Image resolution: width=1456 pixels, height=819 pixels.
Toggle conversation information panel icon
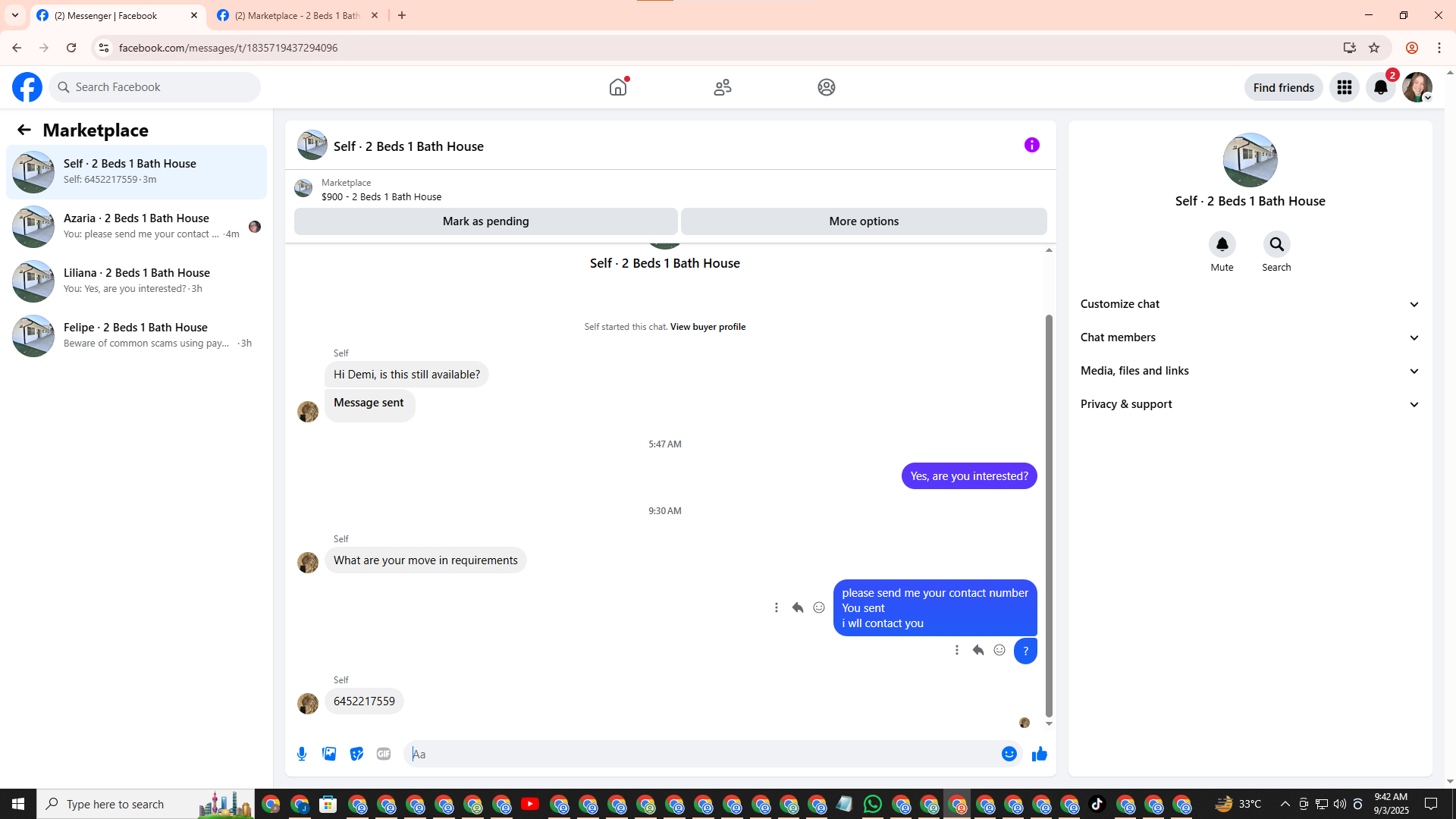tap(1032, 145)
